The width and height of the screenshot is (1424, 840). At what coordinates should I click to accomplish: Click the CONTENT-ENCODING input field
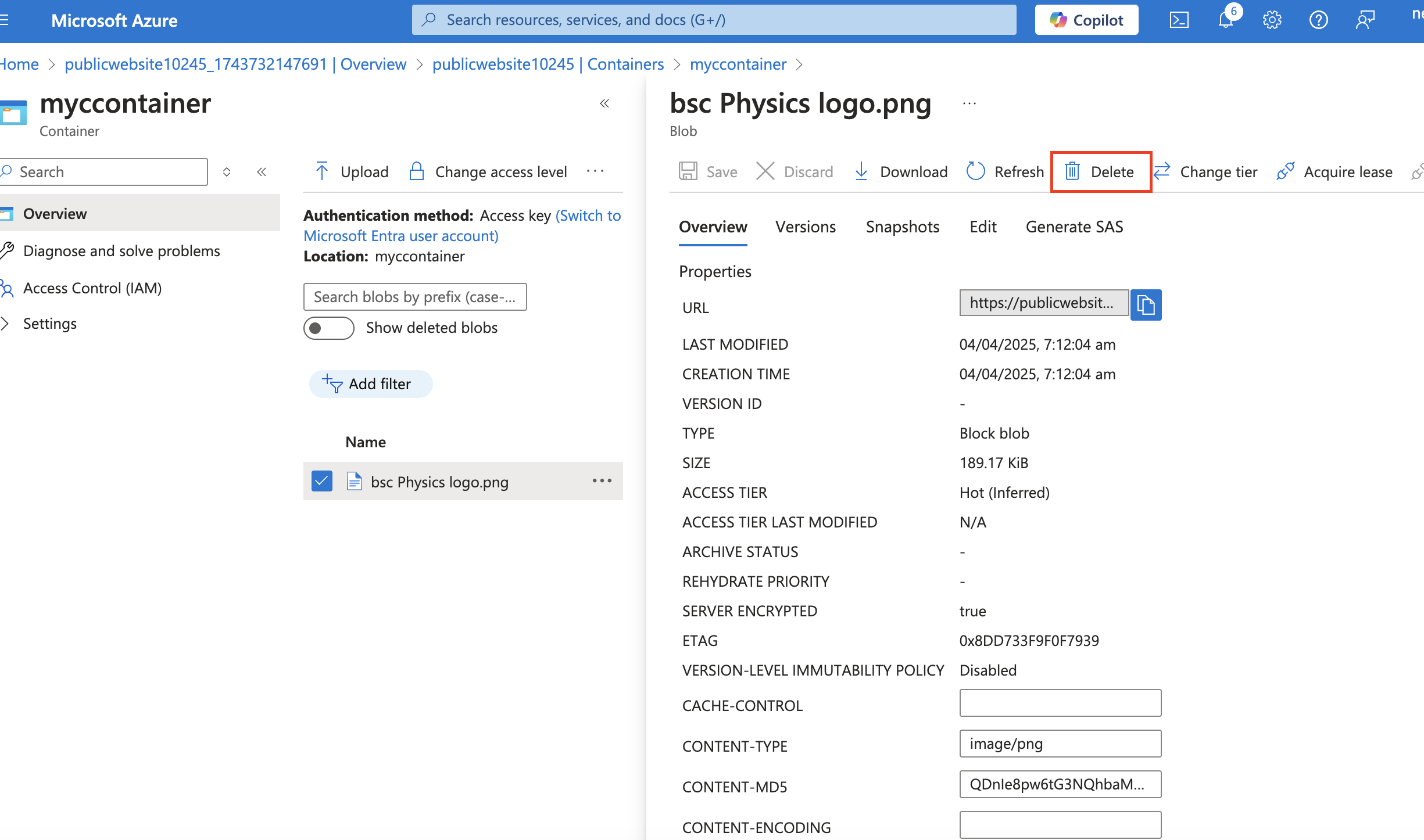coord(1060,825)
